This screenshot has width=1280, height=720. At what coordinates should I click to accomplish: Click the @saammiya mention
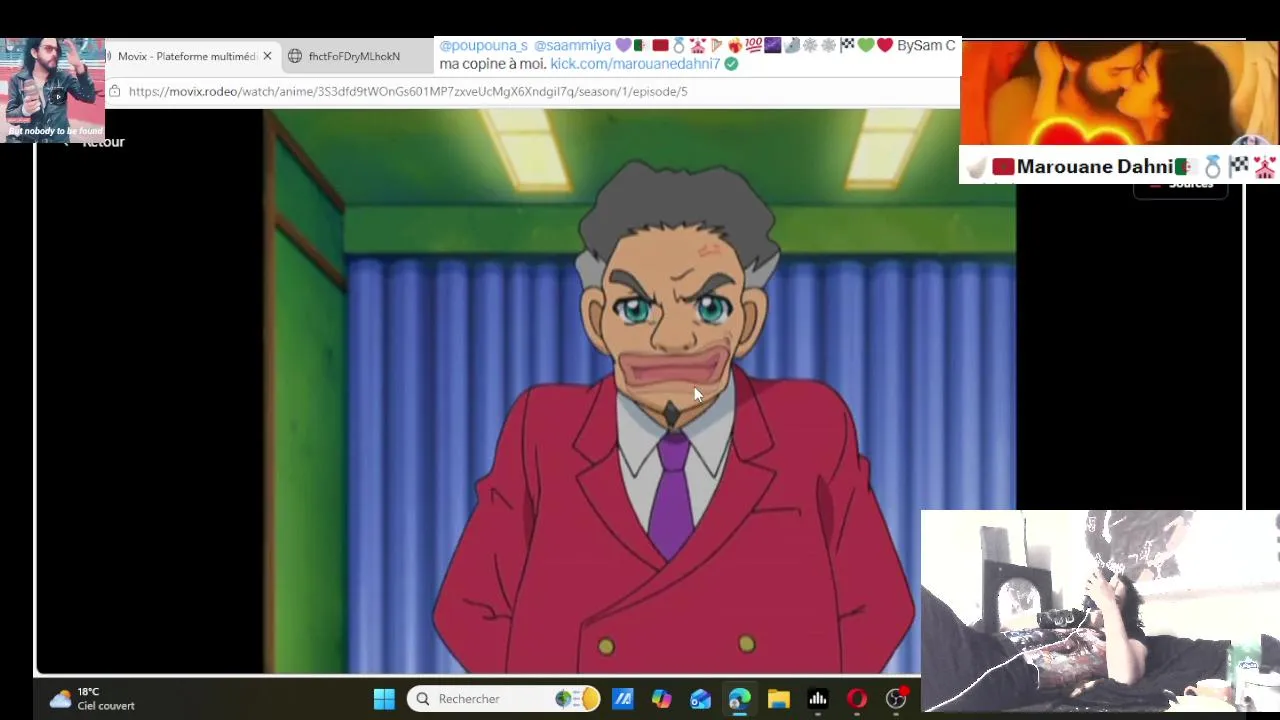572,46
